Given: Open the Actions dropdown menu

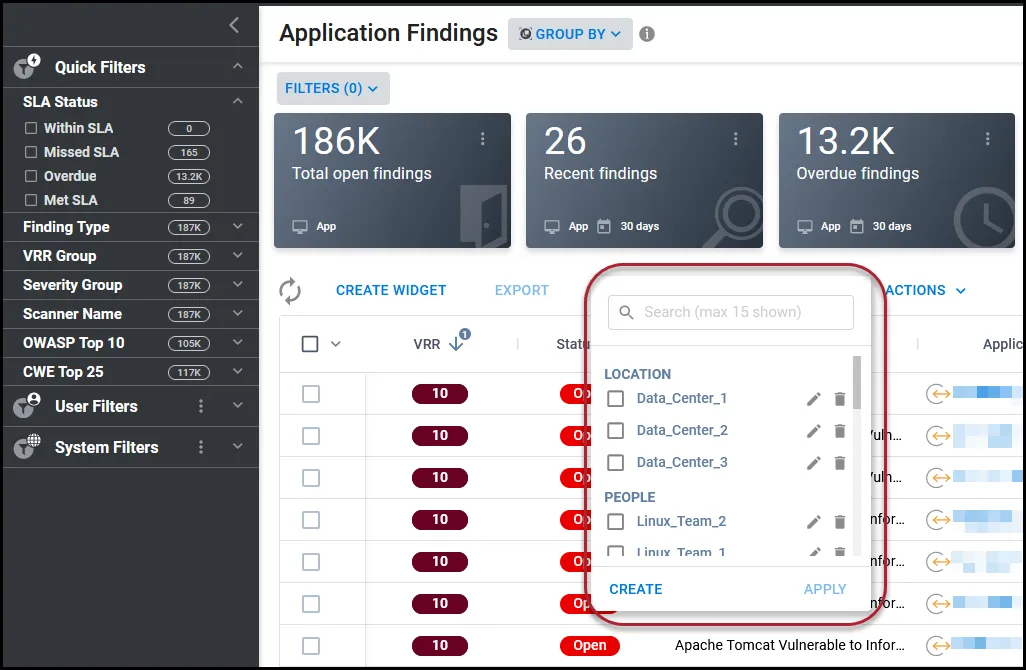Looking at the screenshot, I should click(925, 291).
